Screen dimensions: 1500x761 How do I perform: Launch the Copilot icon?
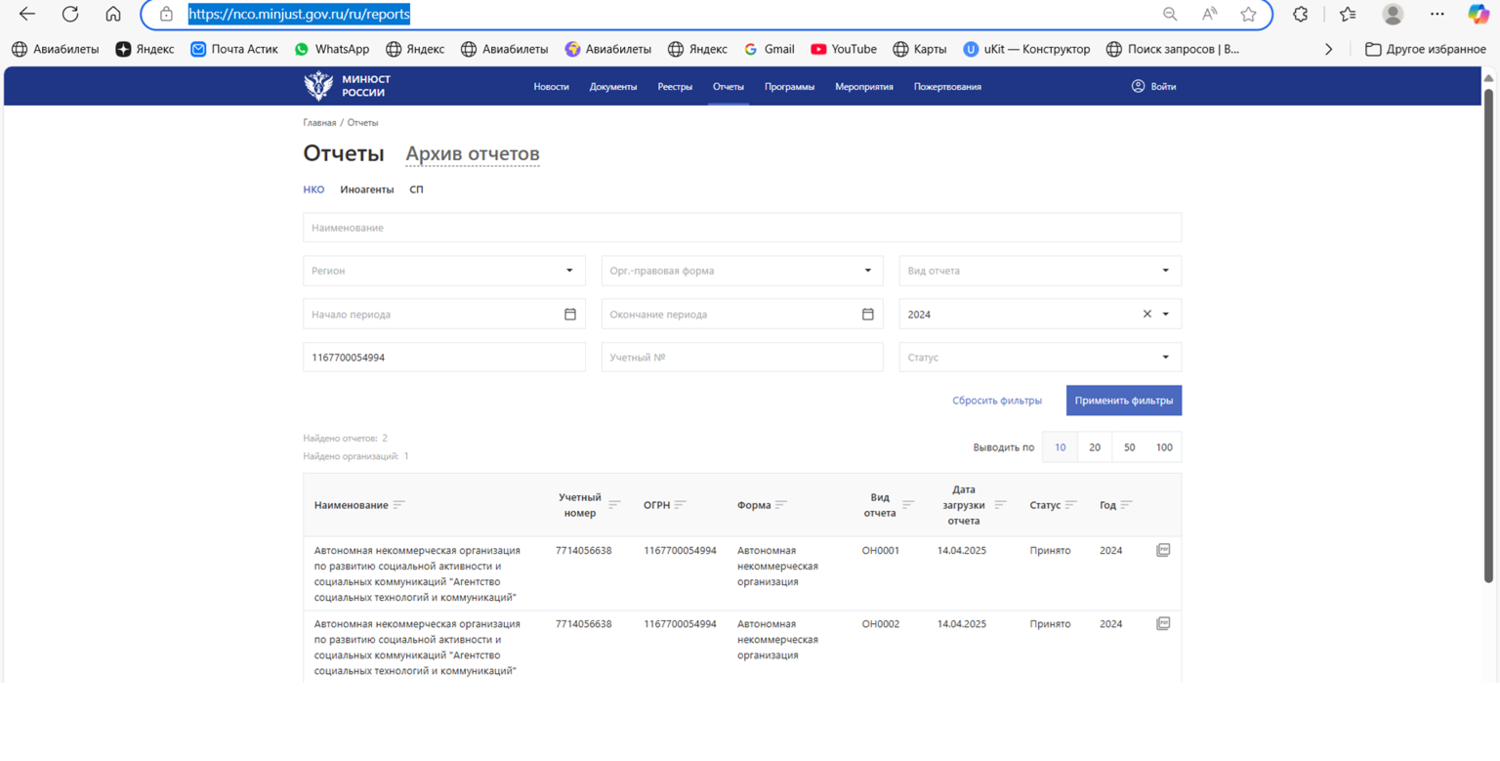1478,14
